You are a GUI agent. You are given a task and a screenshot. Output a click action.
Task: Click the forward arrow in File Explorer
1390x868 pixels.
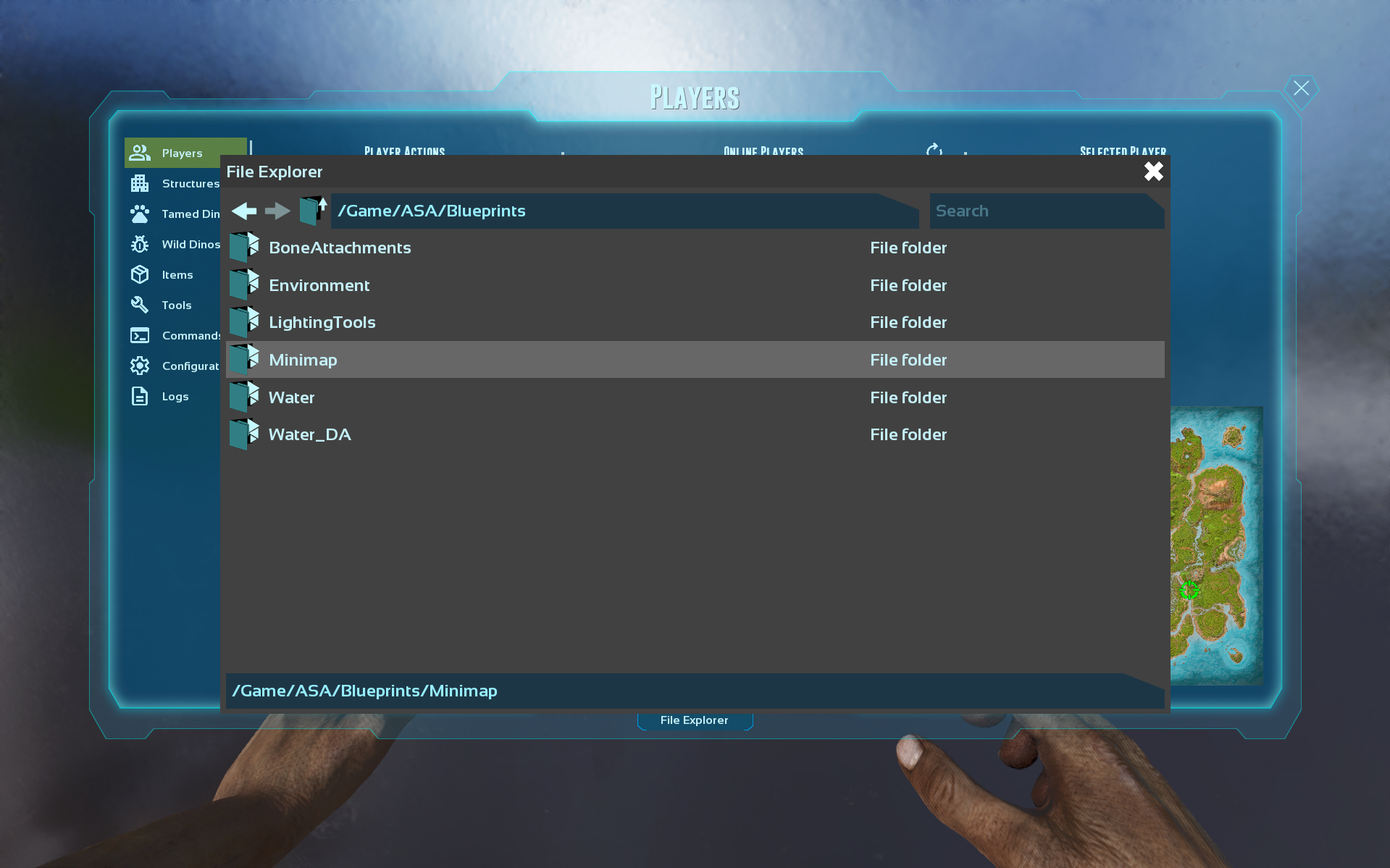277,211
